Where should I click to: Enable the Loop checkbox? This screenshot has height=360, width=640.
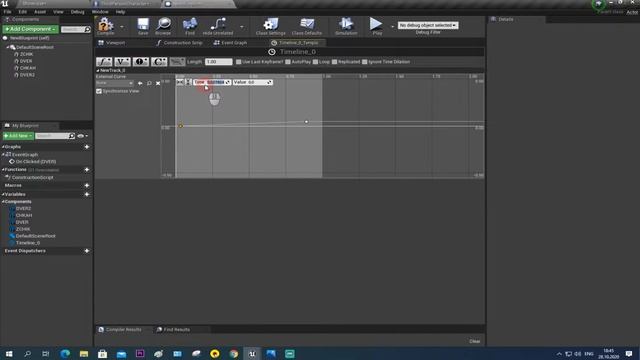tap(315, 62)
